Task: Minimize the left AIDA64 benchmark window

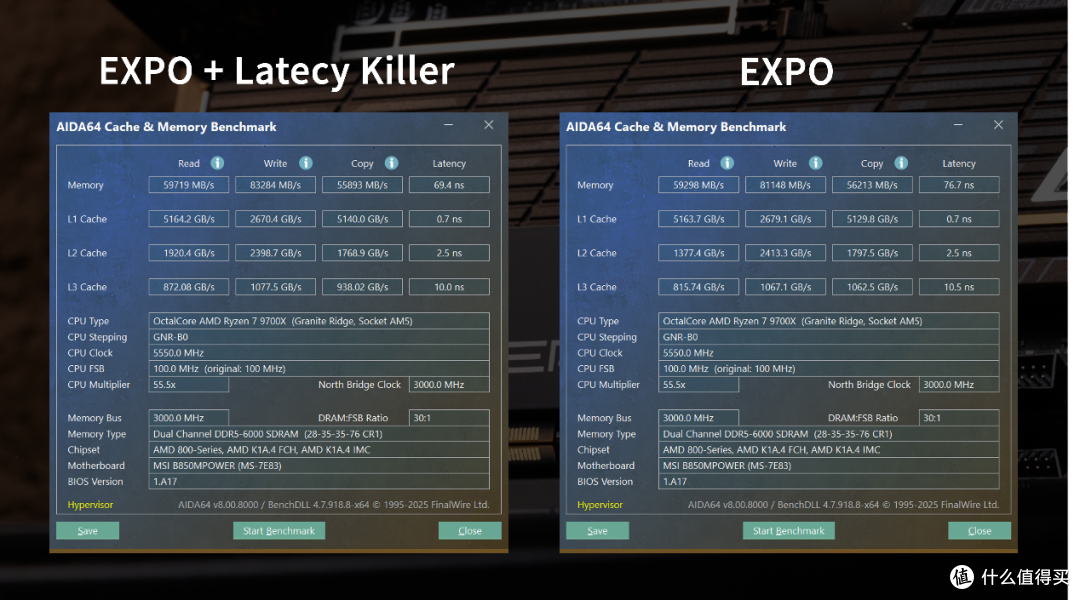Action: click(448, 125)
